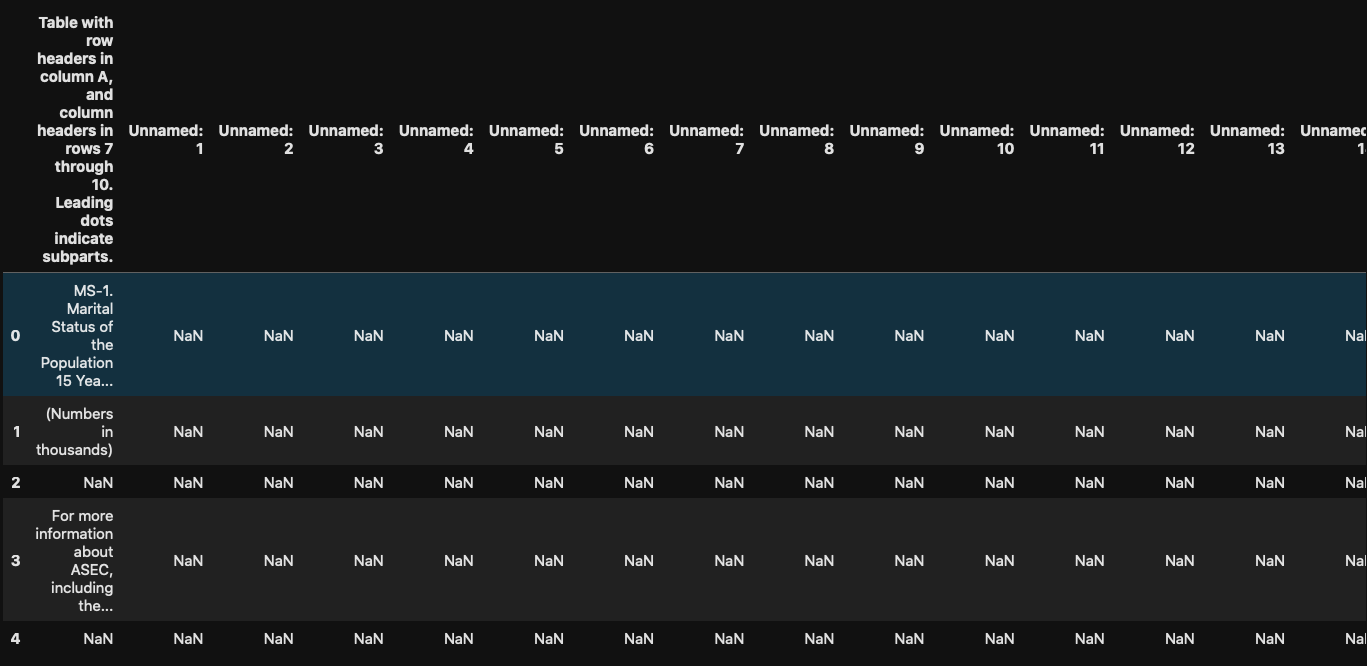
Task: Click row 1's NaN under 'Unnamed: 2'
Action: coord(278,432)
